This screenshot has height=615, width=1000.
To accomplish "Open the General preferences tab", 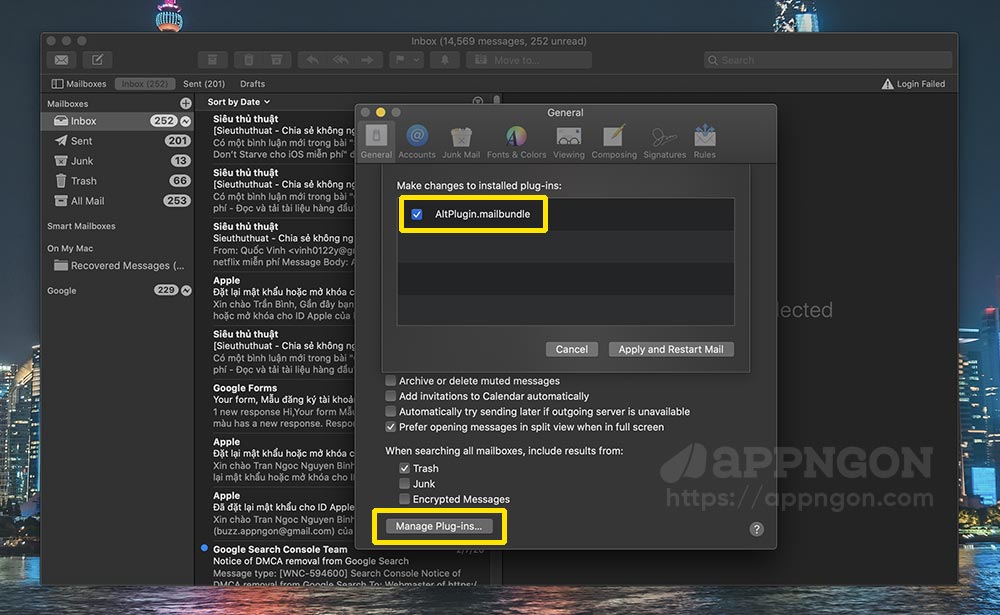I will coord(376,142).
